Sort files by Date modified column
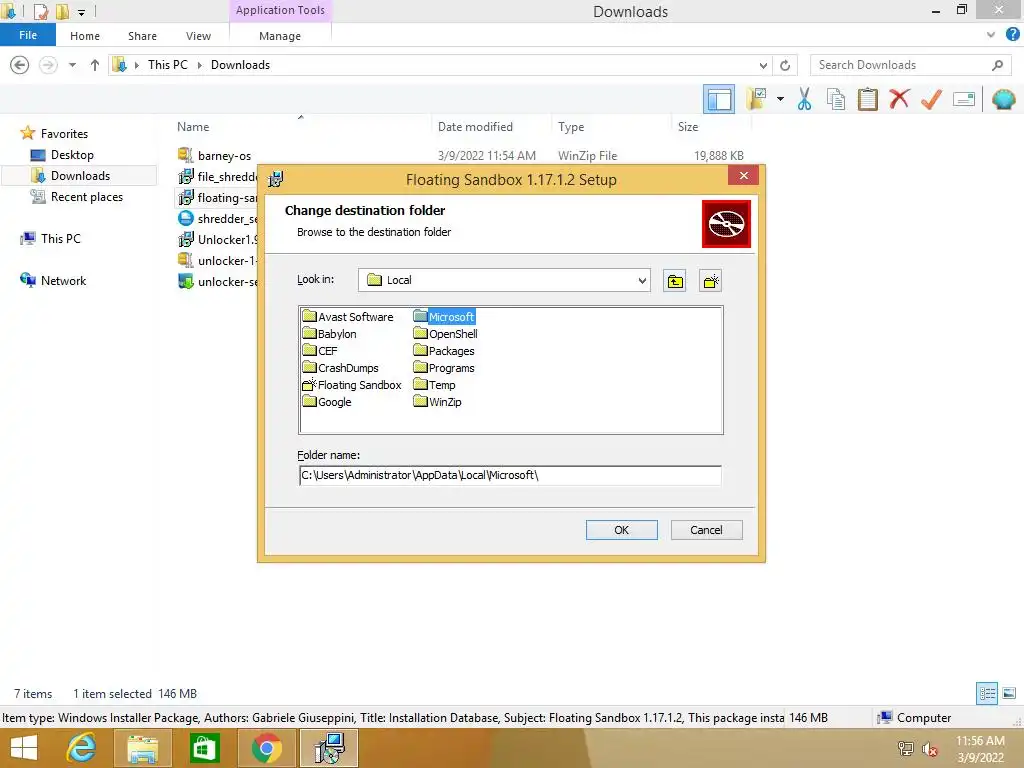1024x768 pixels. (475, 127)
